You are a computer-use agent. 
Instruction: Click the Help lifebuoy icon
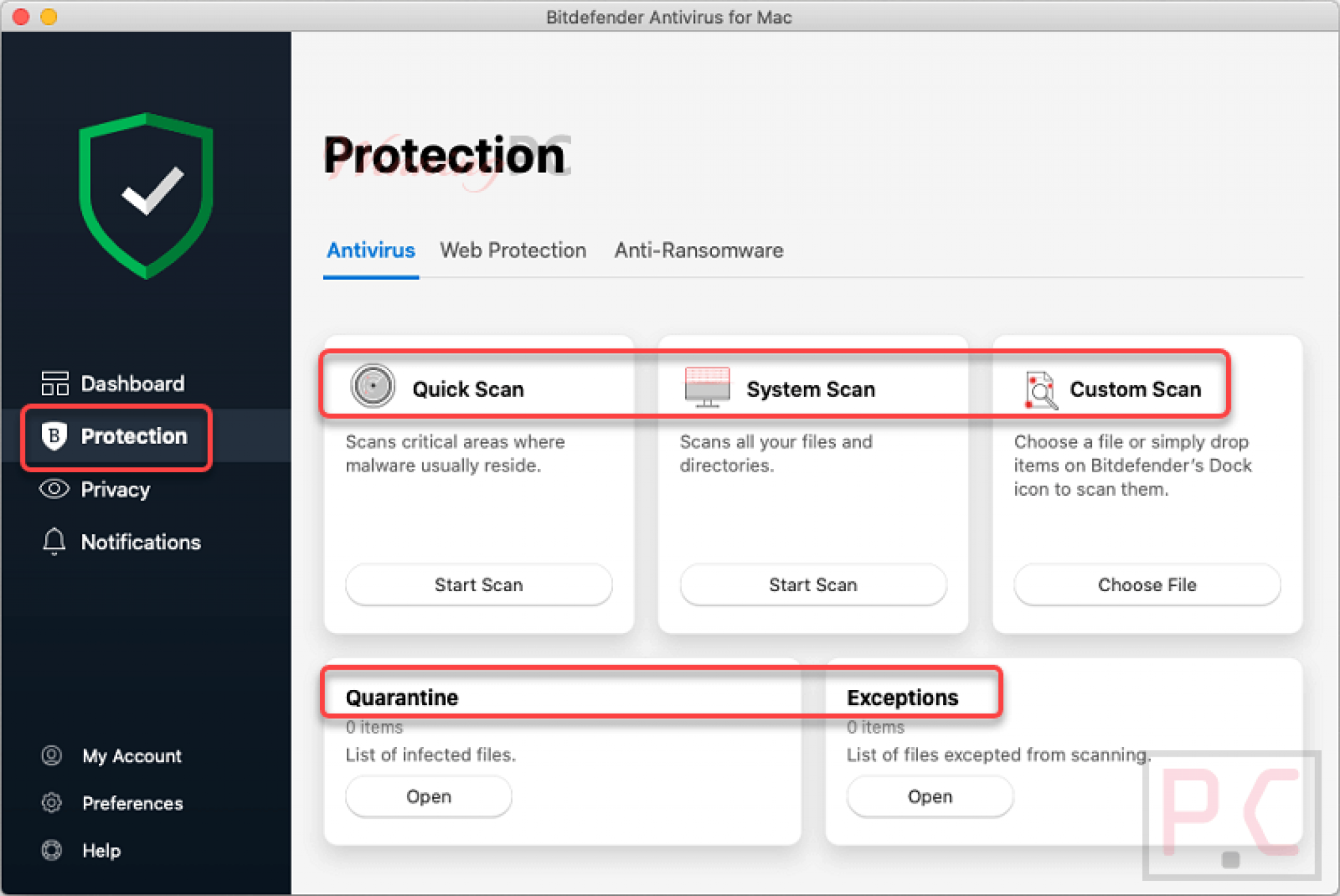click(52, 850)
